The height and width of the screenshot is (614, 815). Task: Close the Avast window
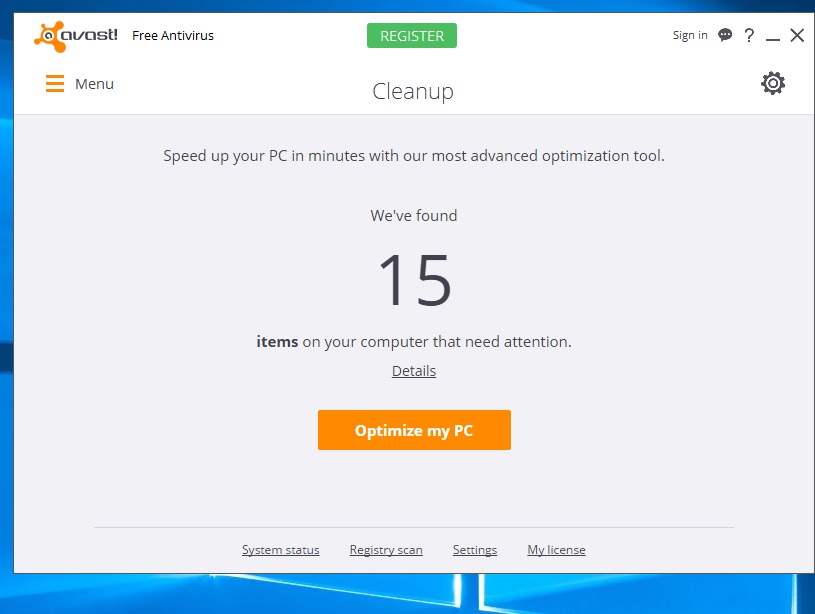pos(797,35)
